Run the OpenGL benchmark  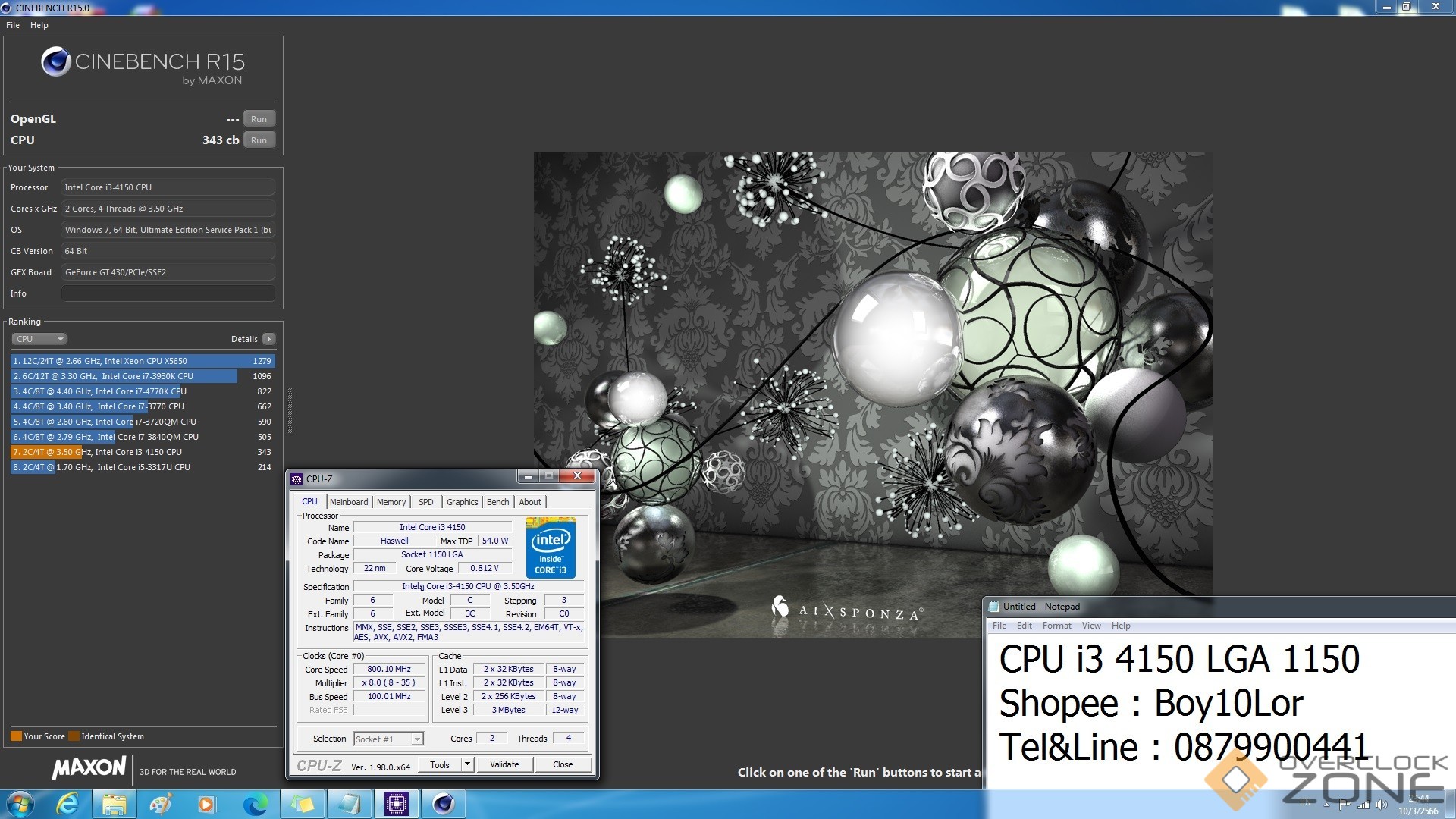(x=259, y=119)
